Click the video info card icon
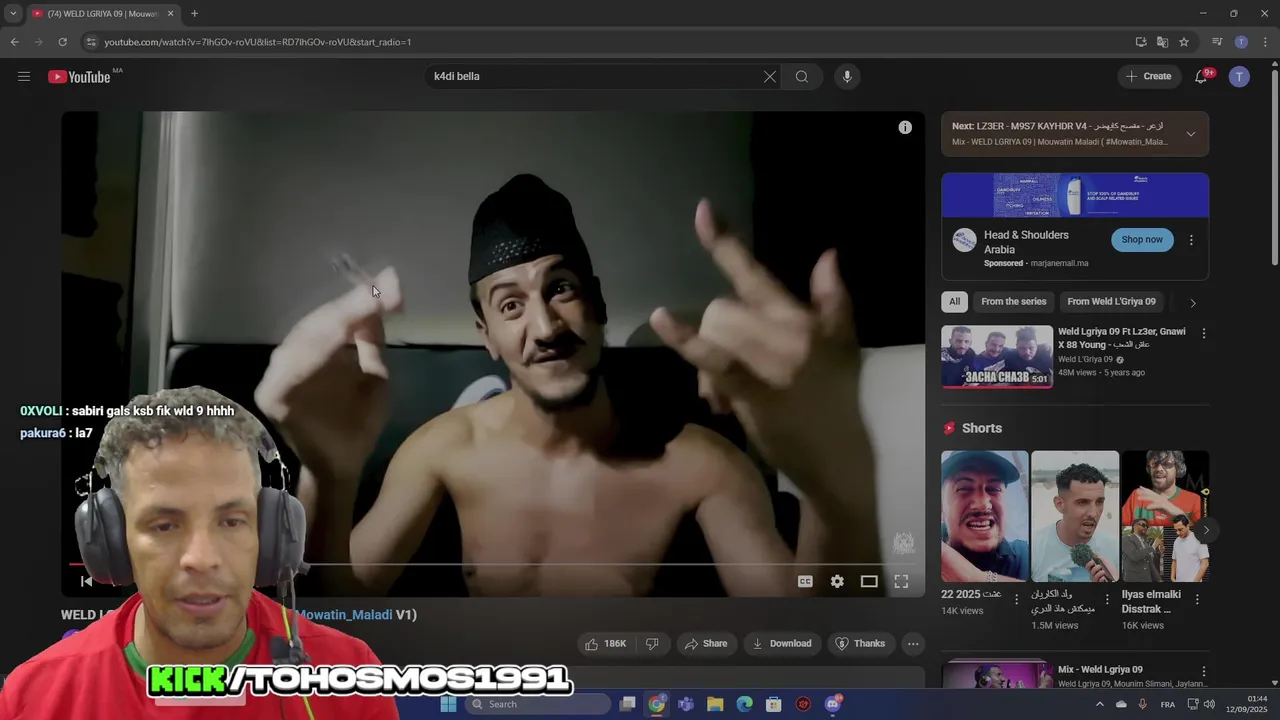 click(x=905, y=127)
